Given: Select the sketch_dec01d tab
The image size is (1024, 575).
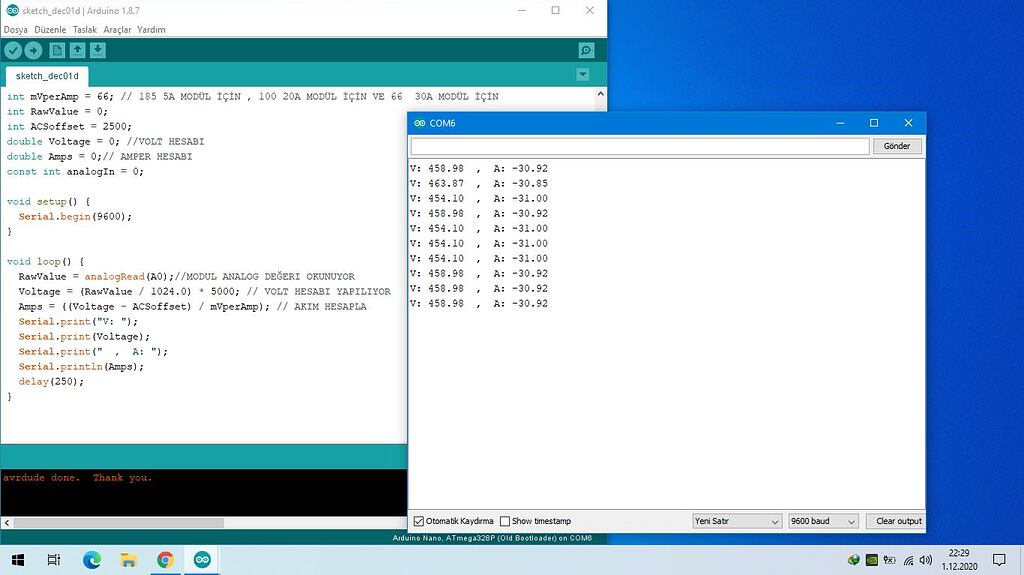Looking at the screenshot, I should pos(47,76).
